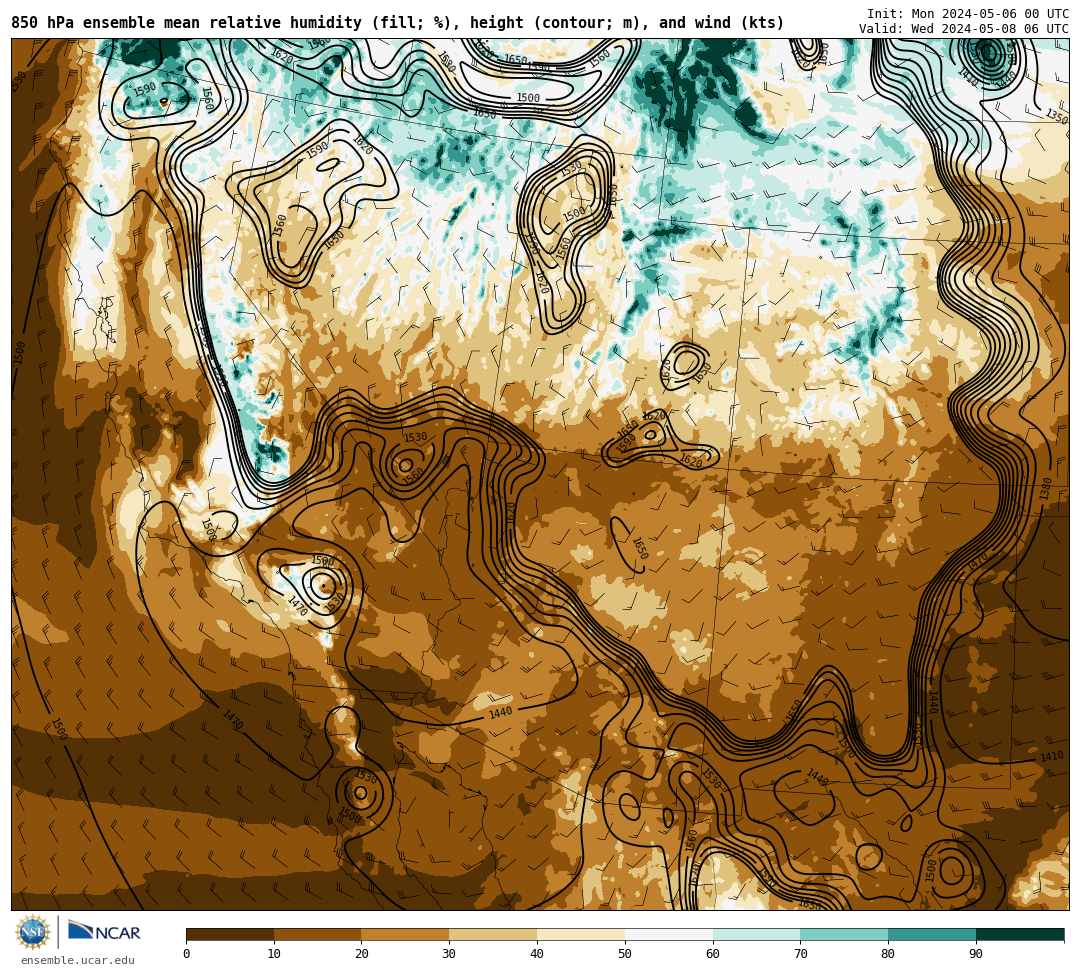Click the 1380 height contour label
This screenshot has width=1080, height=973.
pos(1046,488)
